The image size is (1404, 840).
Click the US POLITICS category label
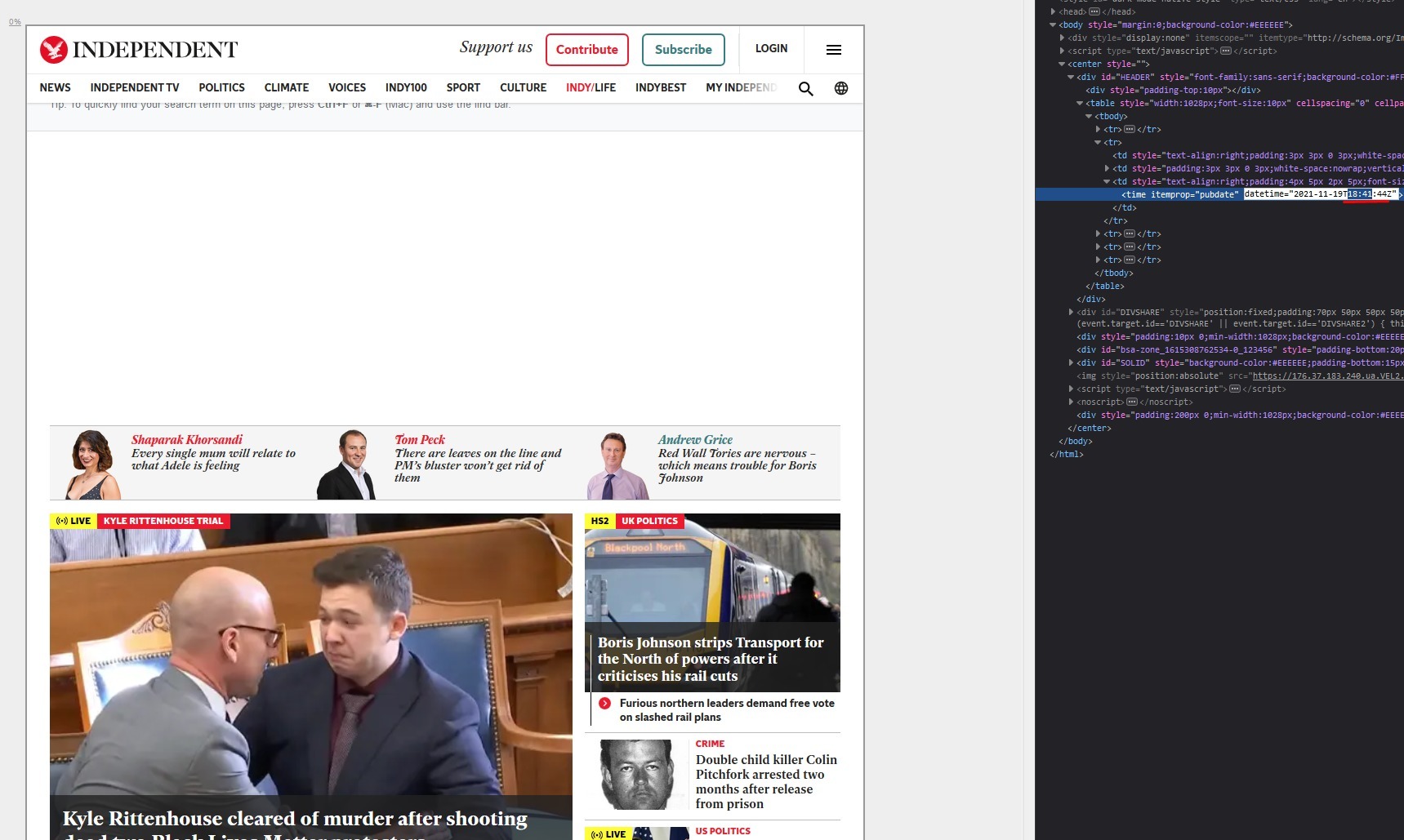[x=723, y=831]
